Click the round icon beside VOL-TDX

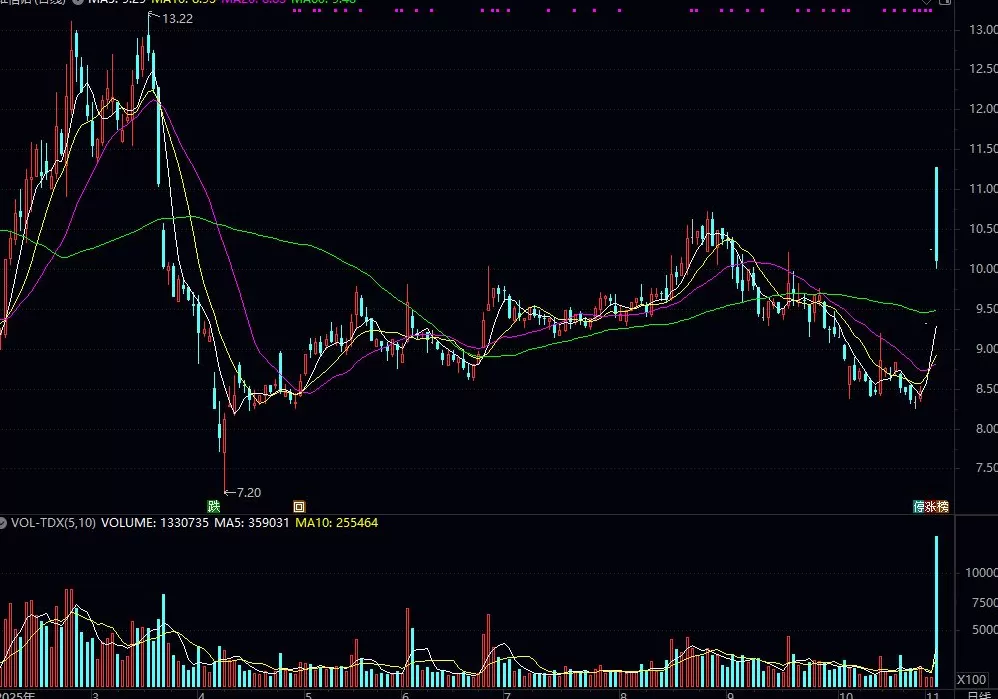(4, 522)
